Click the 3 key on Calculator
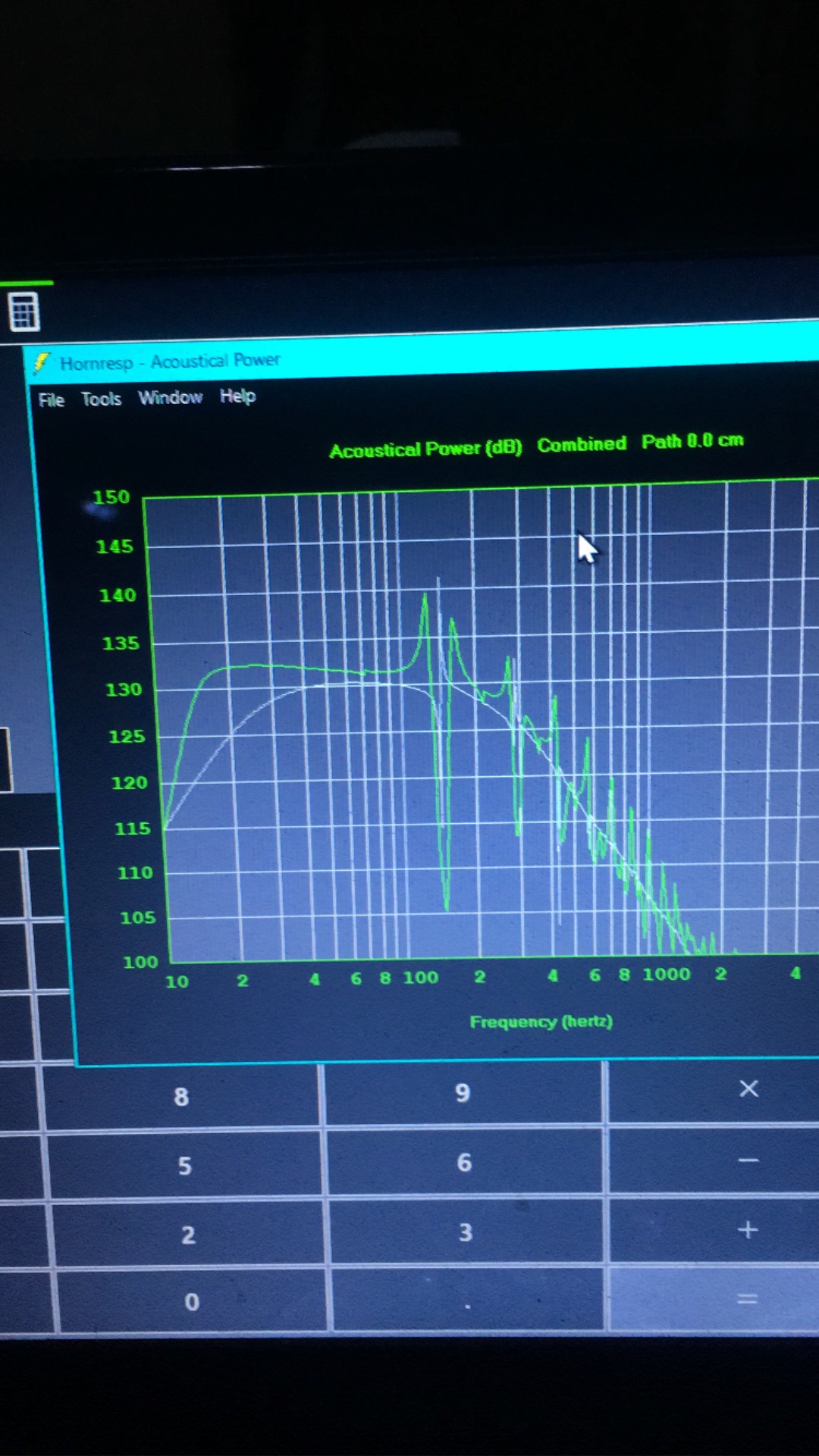The height and width of the screenshot is (1456, 819). coord(466,1232)
